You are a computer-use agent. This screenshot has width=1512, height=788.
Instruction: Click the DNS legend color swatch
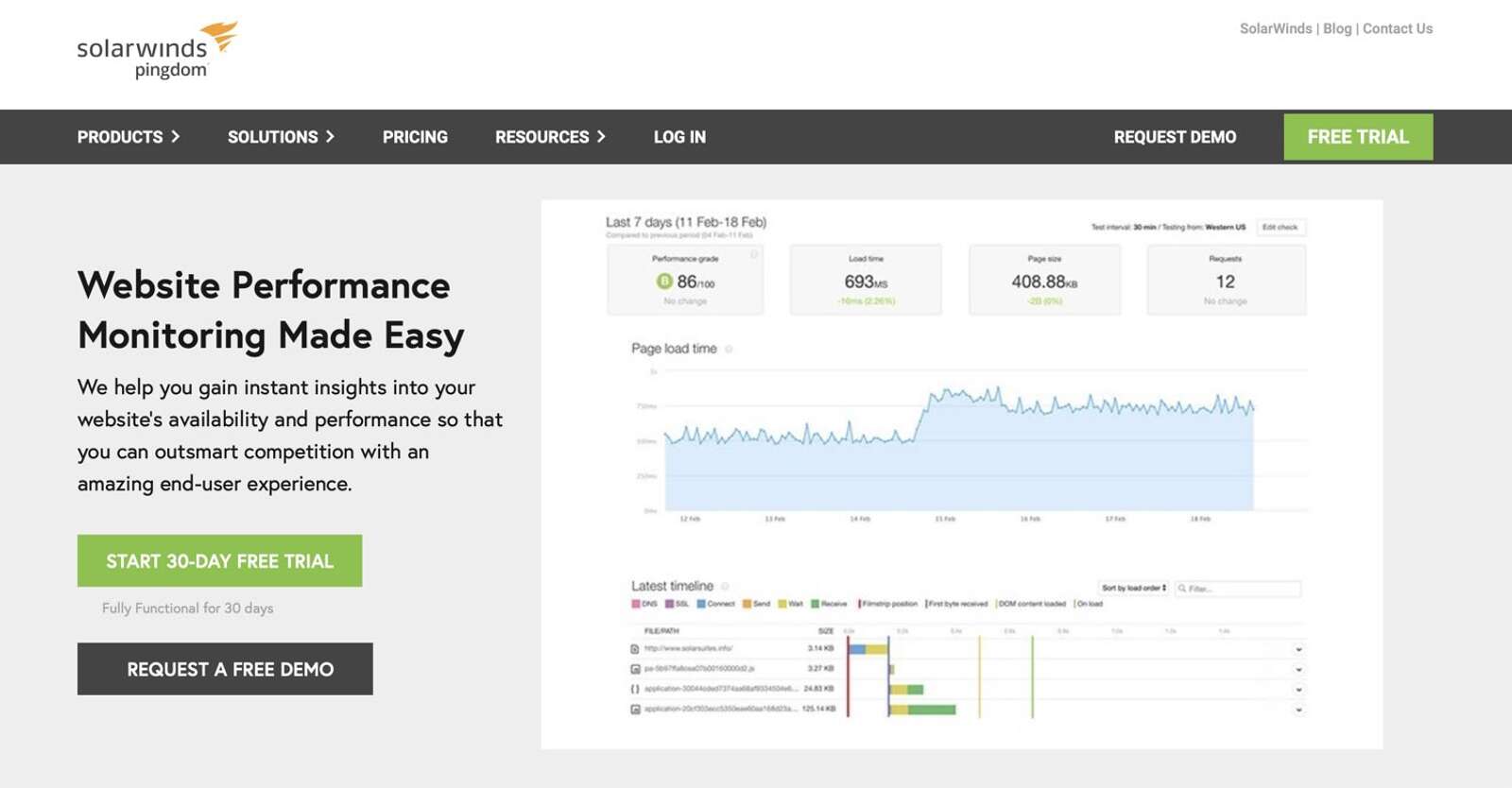636,604
